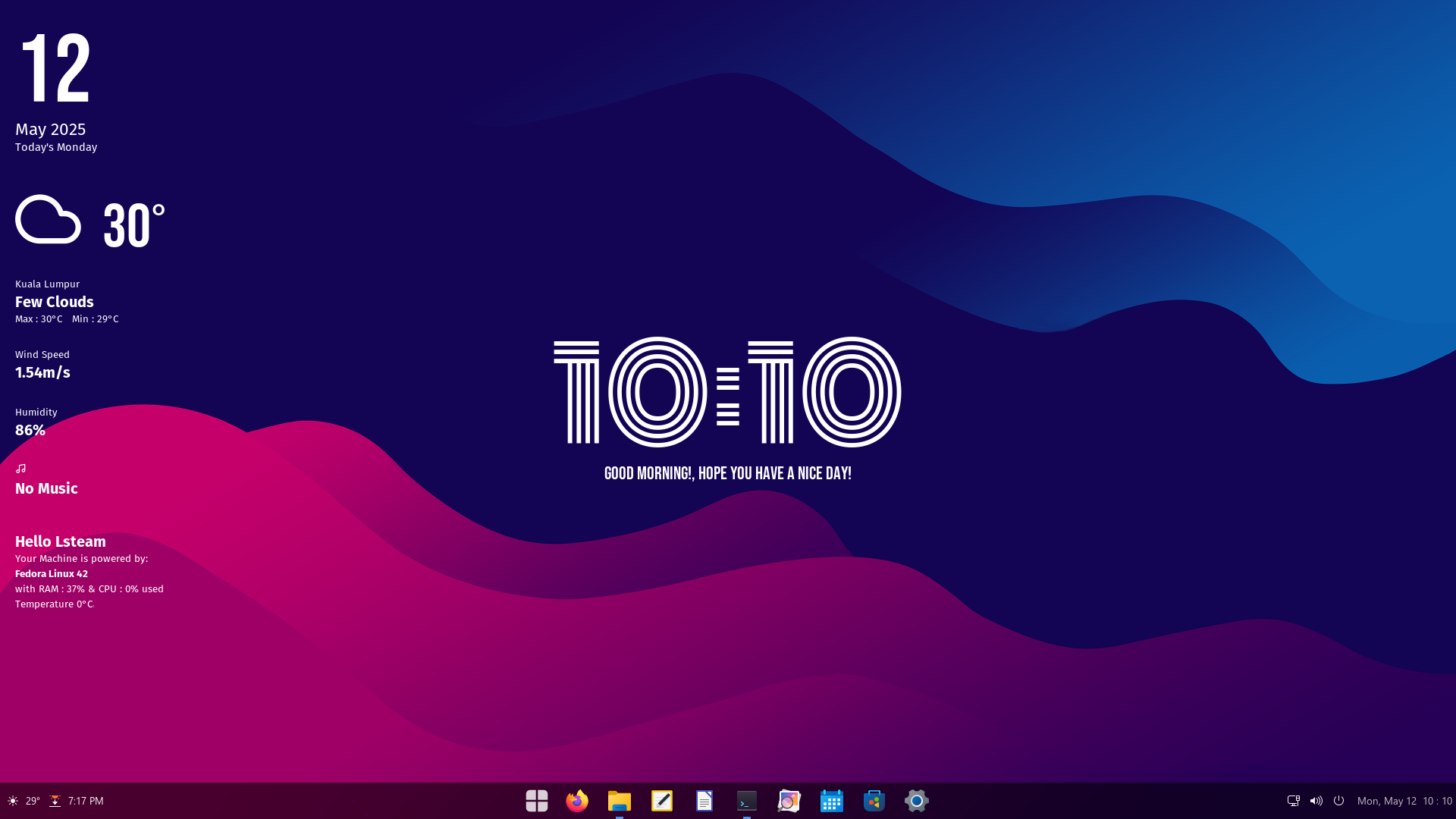Open the Files folder icon
The height and width of the screenshot is (819, 1456).
[620, 801]
